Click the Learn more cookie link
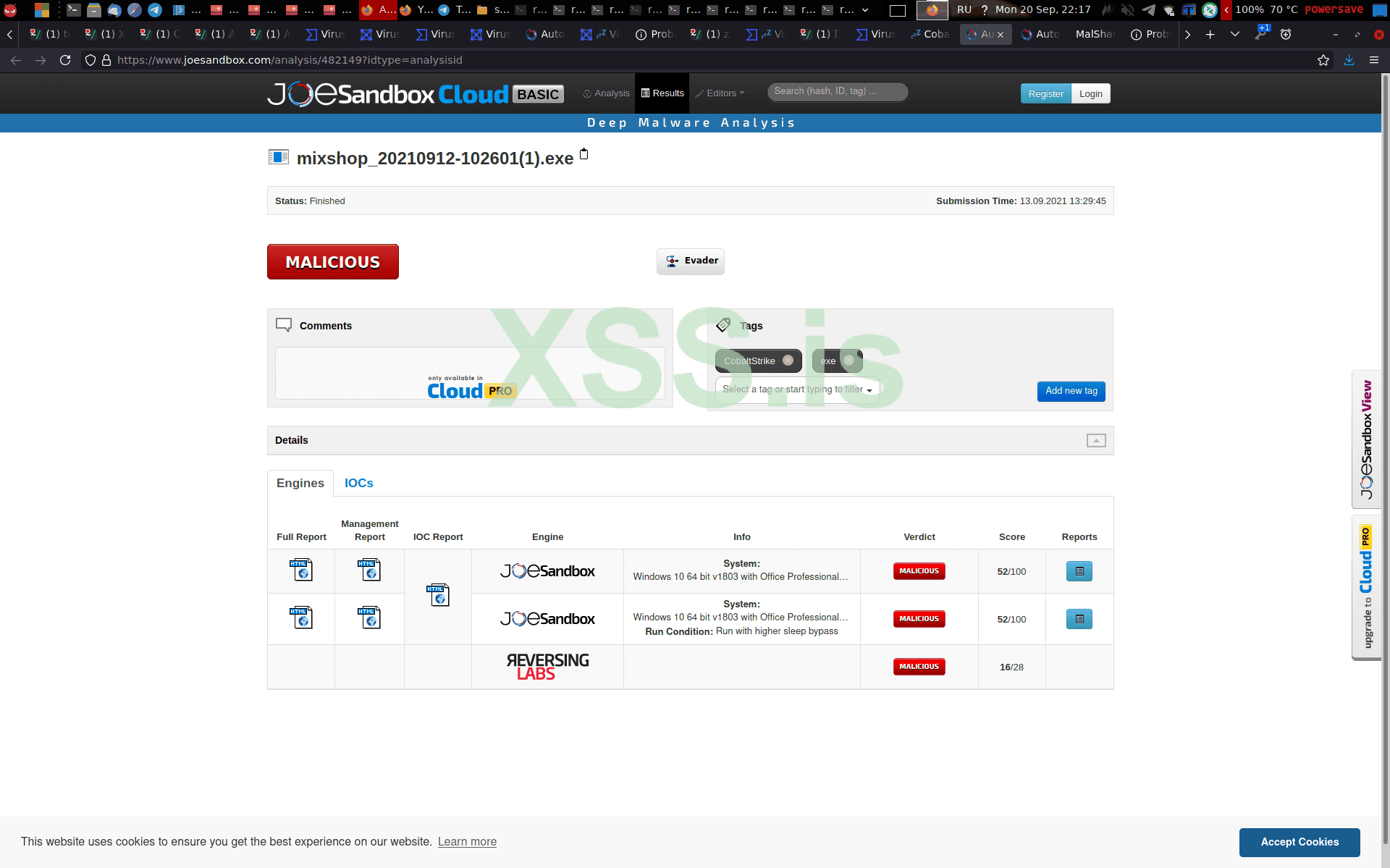Screen dimensions: 1390x868 (467, 841)
